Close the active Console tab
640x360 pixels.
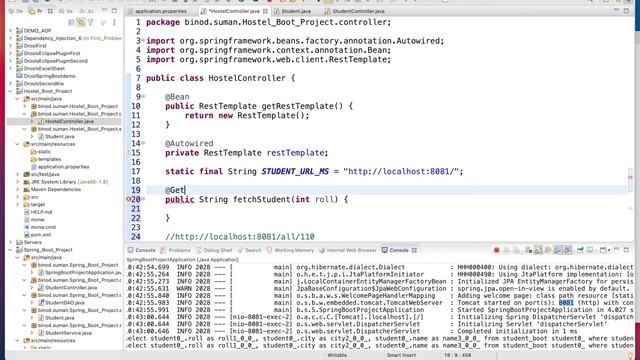(414, 250)
